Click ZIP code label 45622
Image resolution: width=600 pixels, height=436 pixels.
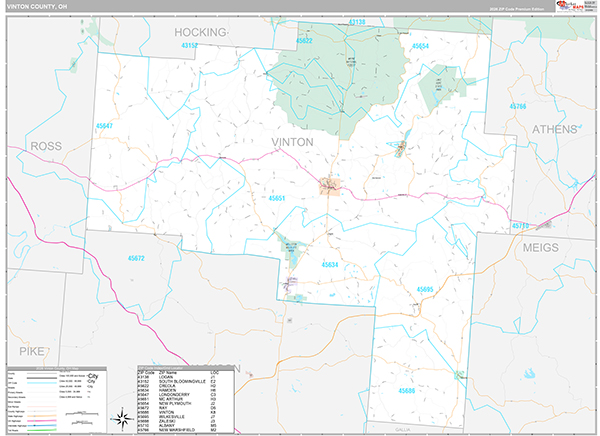pos(304,41)
